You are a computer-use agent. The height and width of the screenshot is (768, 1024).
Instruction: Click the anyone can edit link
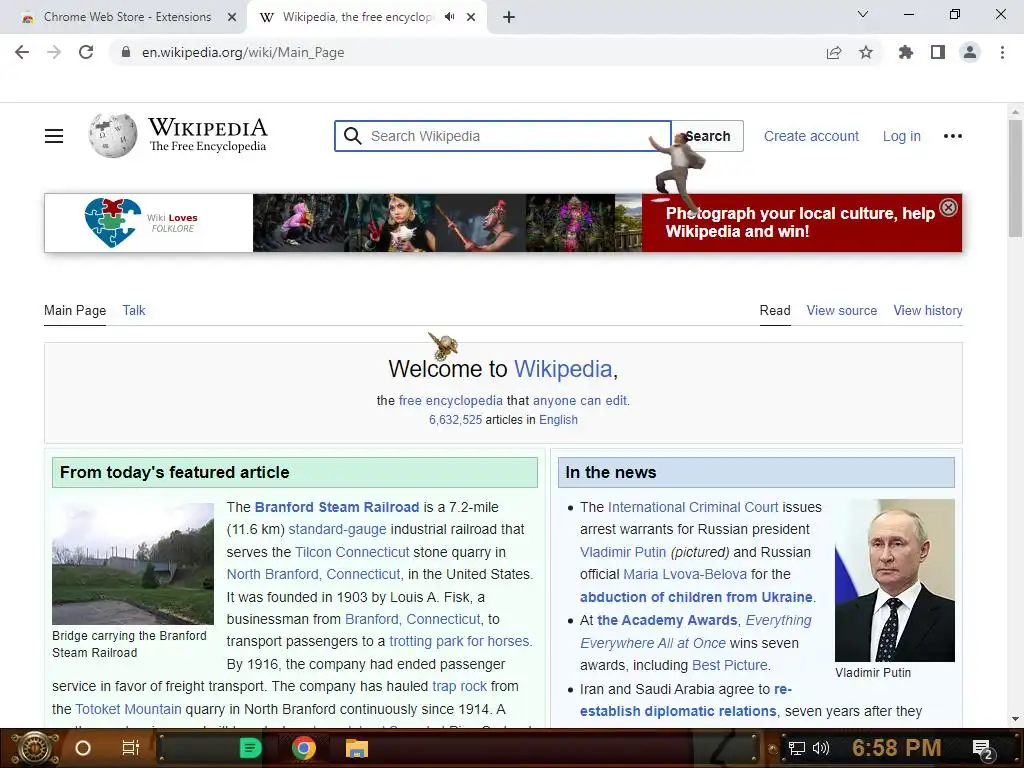point(580,400)
